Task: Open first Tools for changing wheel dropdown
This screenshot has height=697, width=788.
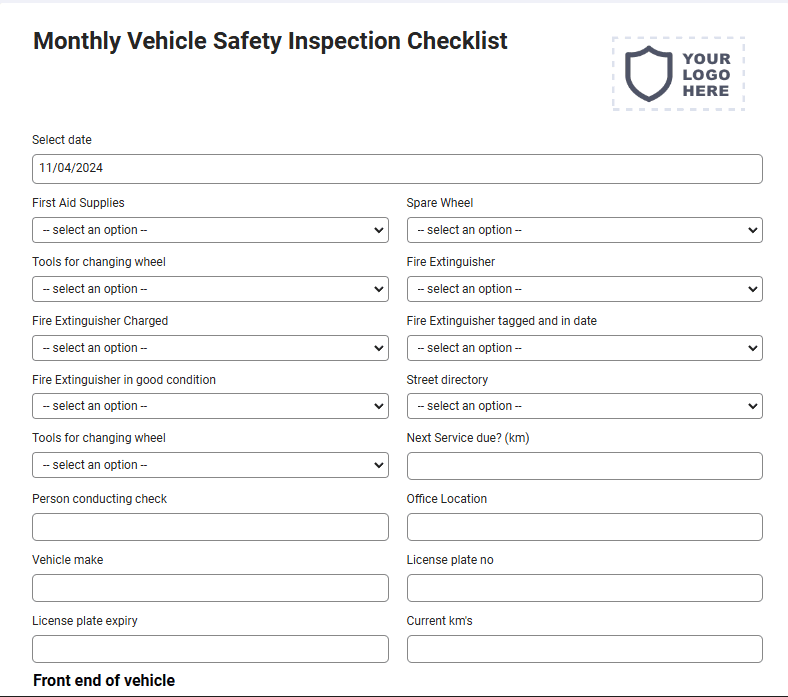Action: tap(210, 289)
